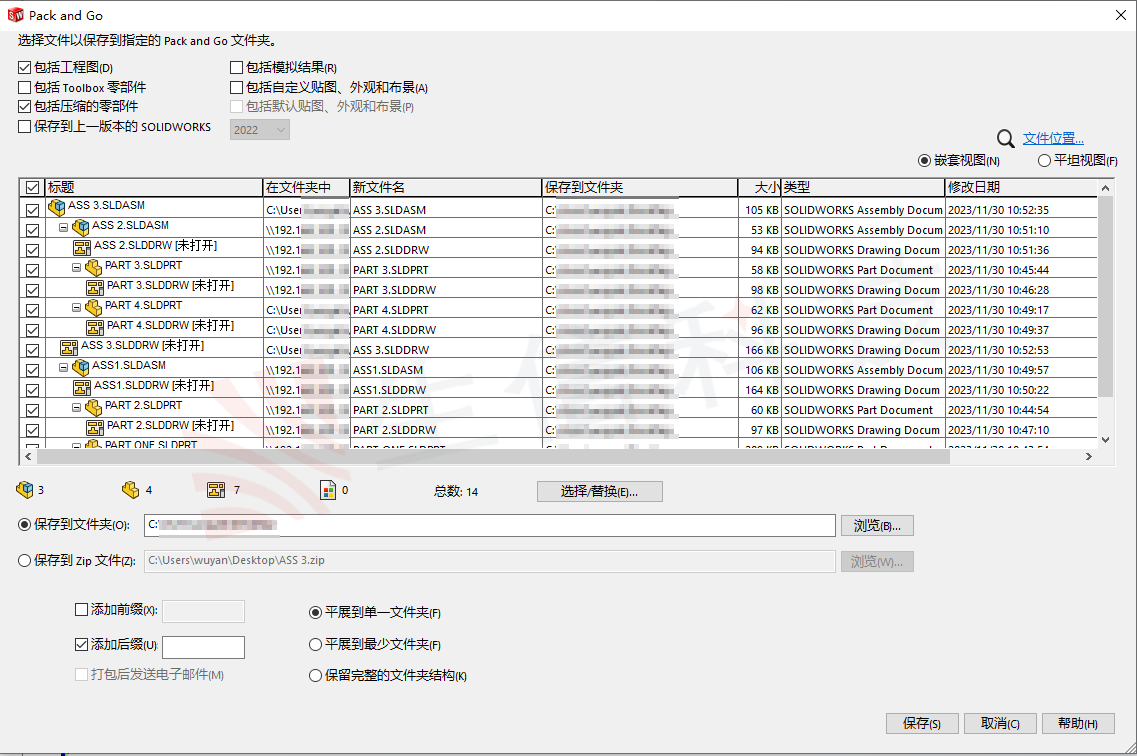Viewport: 1137px width, 756px height.
Task: Click the PART 3.SLDDRW drawing icon
Action: point(95,288)
